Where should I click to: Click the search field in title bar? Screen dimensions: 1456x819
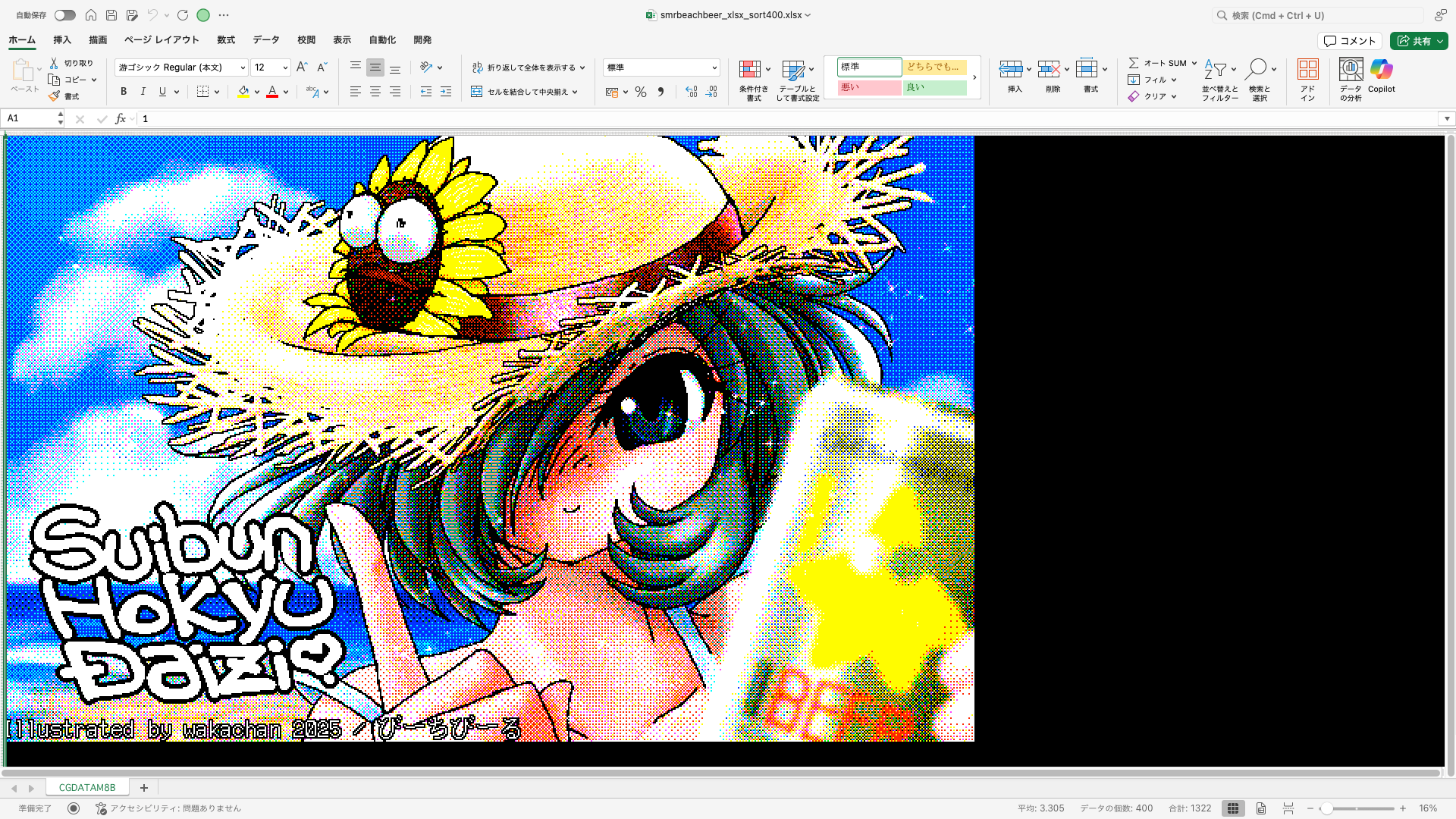pos(1318,15)
